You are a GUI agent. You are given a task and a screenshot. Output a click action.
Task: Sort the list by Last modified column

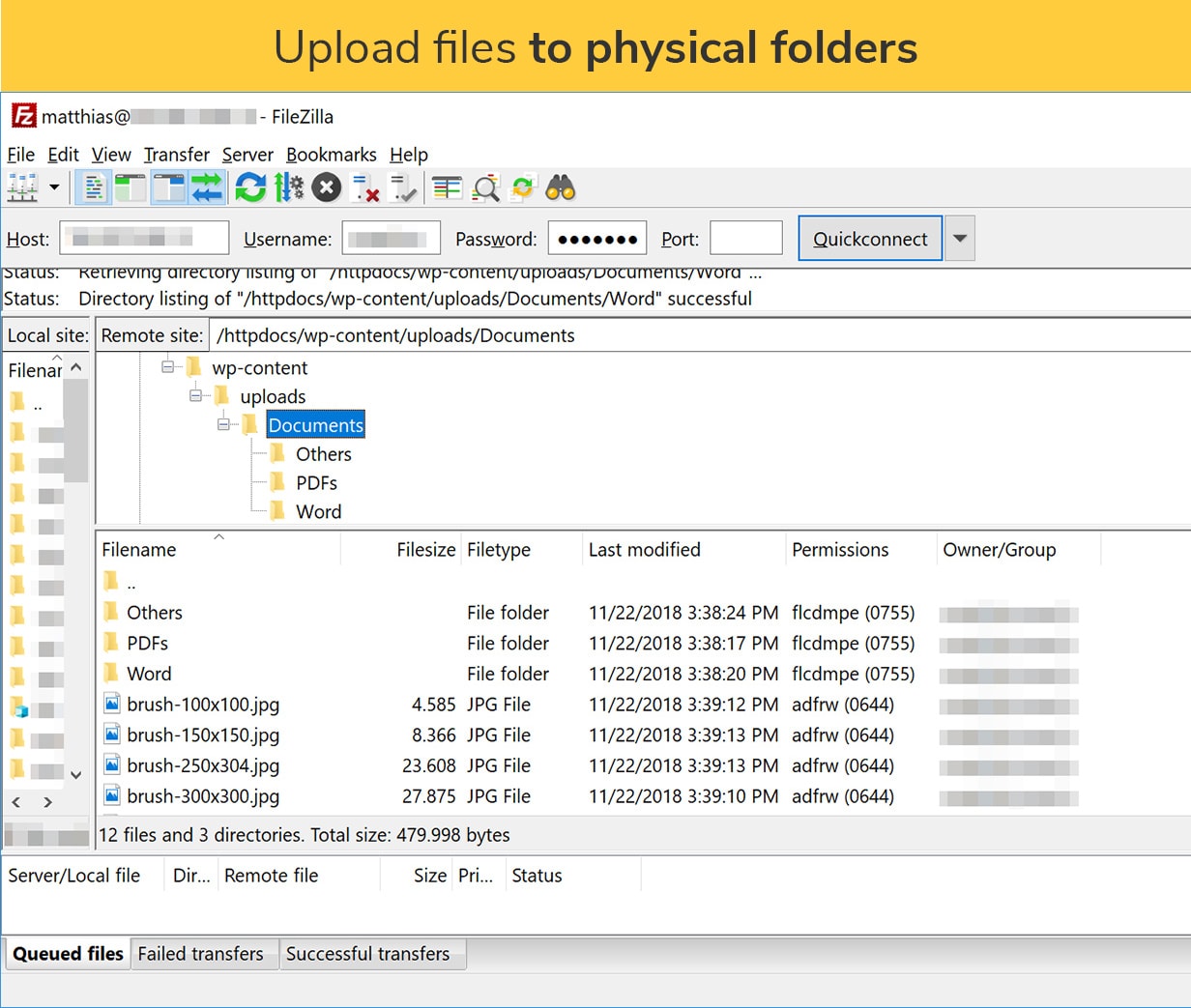645,550
